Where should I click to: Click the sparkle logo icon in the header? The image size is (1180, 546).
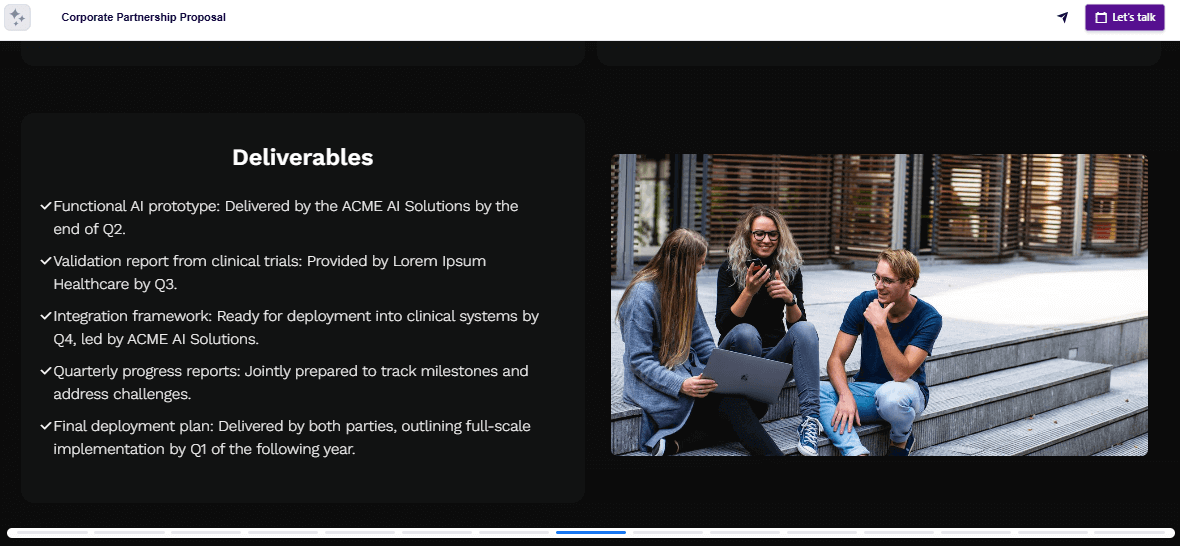pyautogui.click(x=17, y=17)
